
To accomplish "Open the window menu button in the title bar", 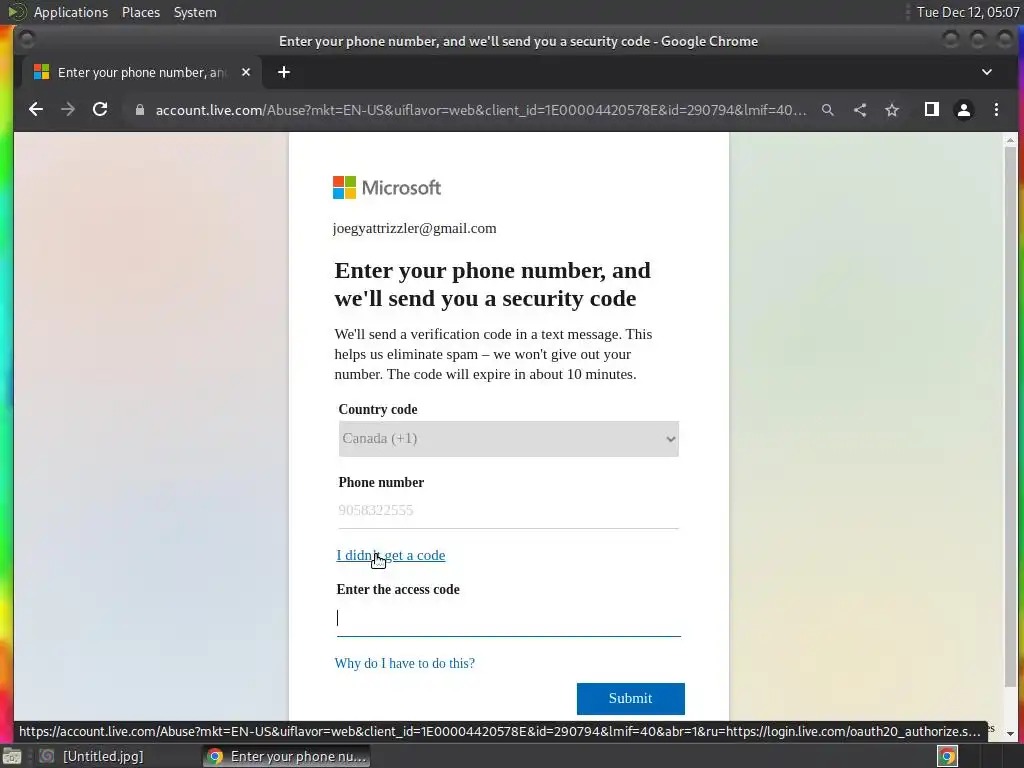I will point(27,40).
